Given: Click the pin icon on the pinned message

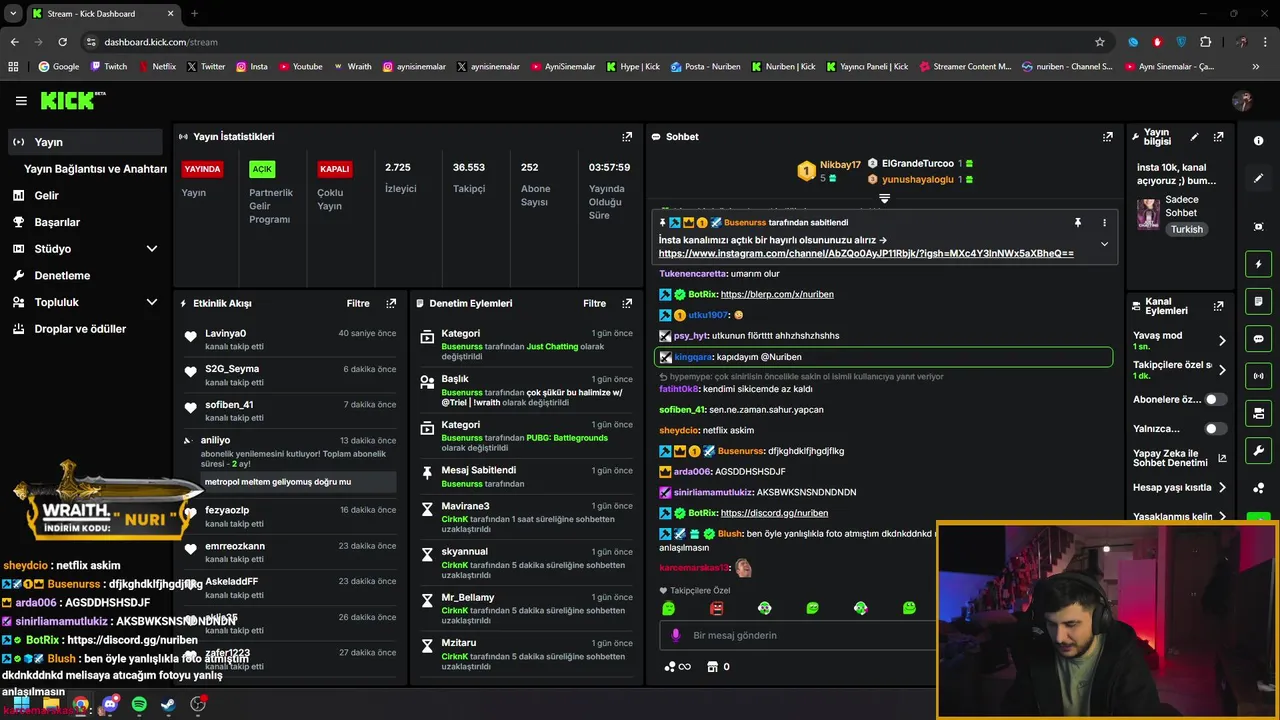Looking at the screenshot, I should (x=1078, y=223).
